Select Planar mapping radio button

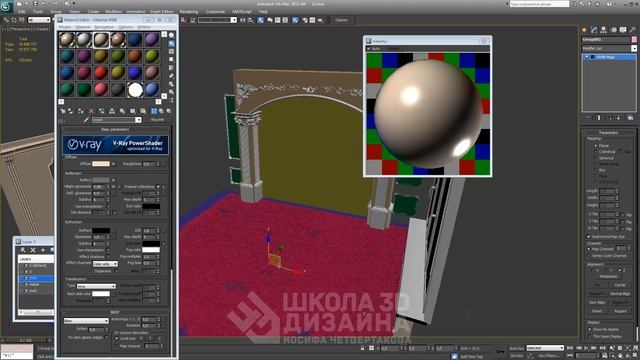click(x=595, y=146)
